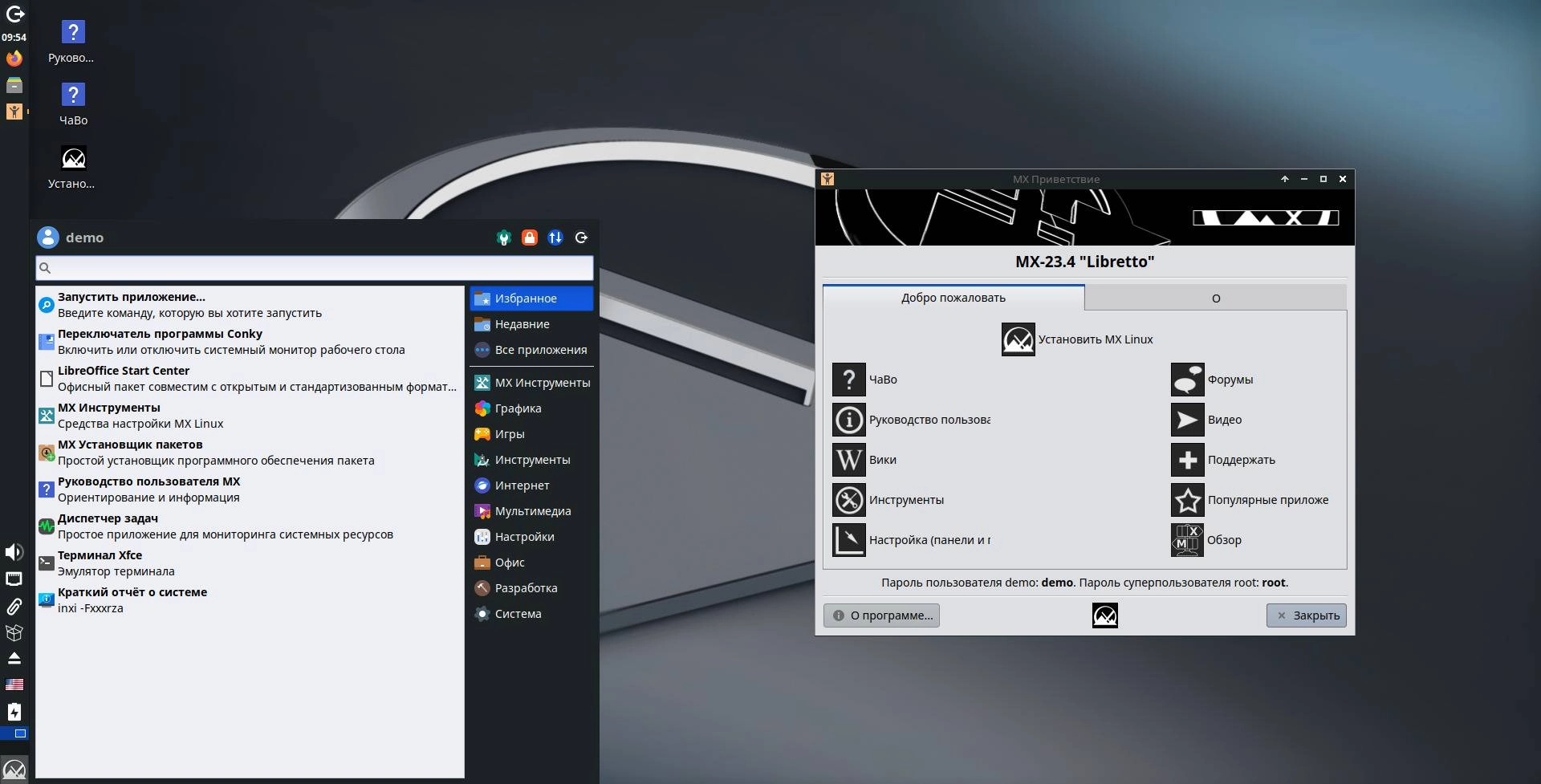This screenshot has width=1541, height=784.
Task: Click the switch user icon in menu header
Action: tap(555, 238)
